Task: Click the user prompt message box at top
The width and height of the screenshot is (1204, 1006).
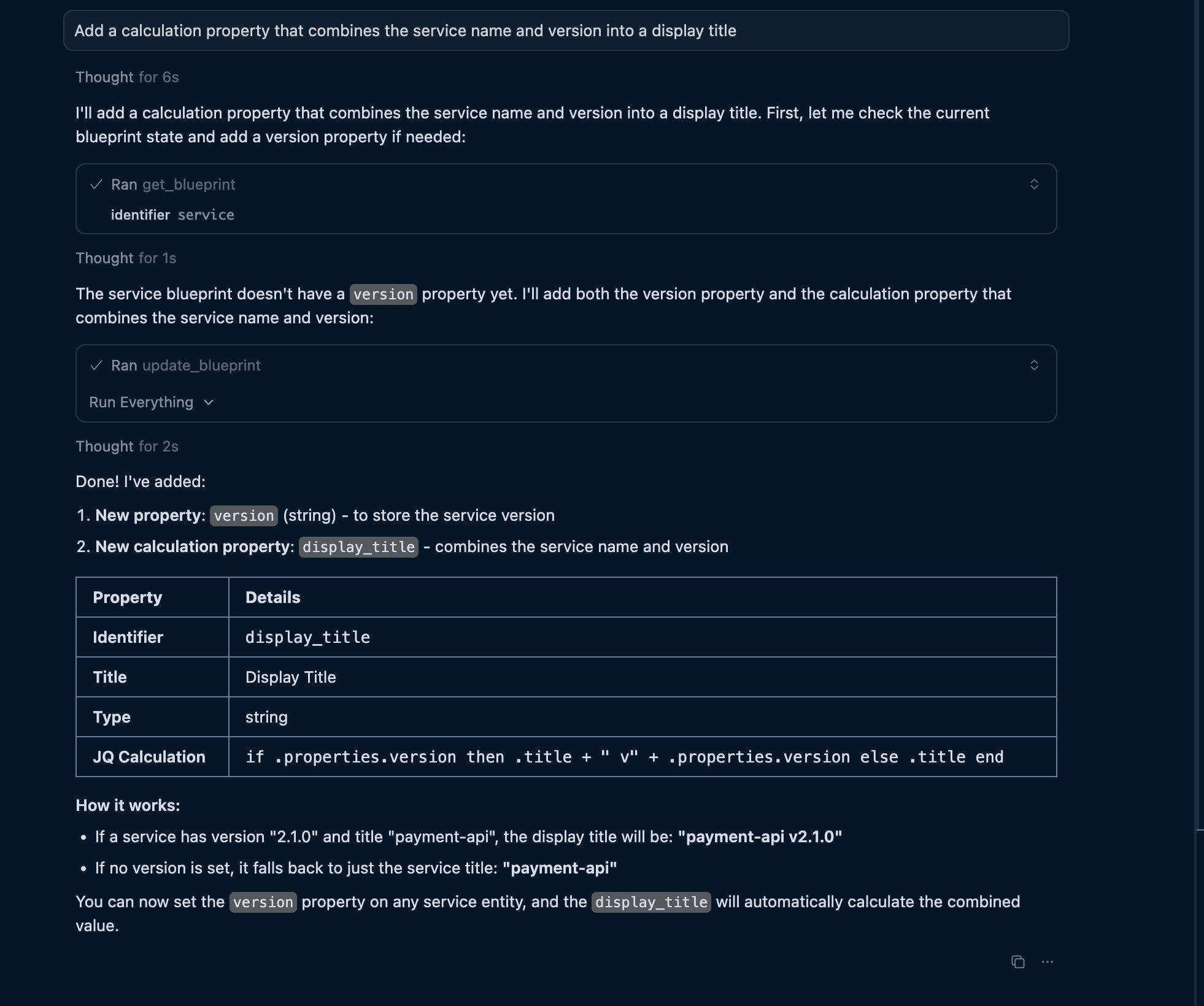Action: tap(566, 31)
